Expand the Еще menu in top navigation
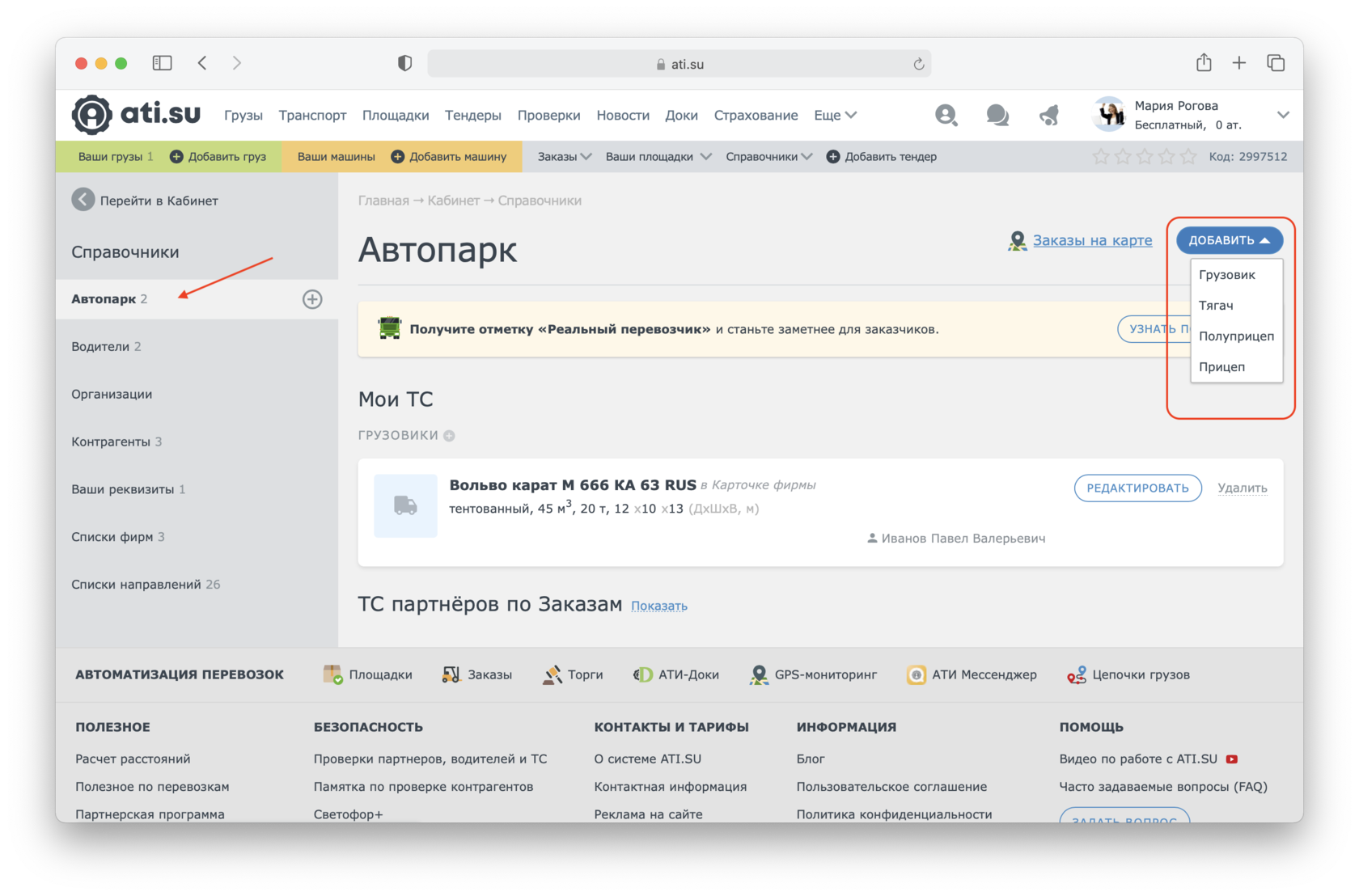Image resolution: width=1359 pixels, height=896 pixels. [x=836, y=115]
